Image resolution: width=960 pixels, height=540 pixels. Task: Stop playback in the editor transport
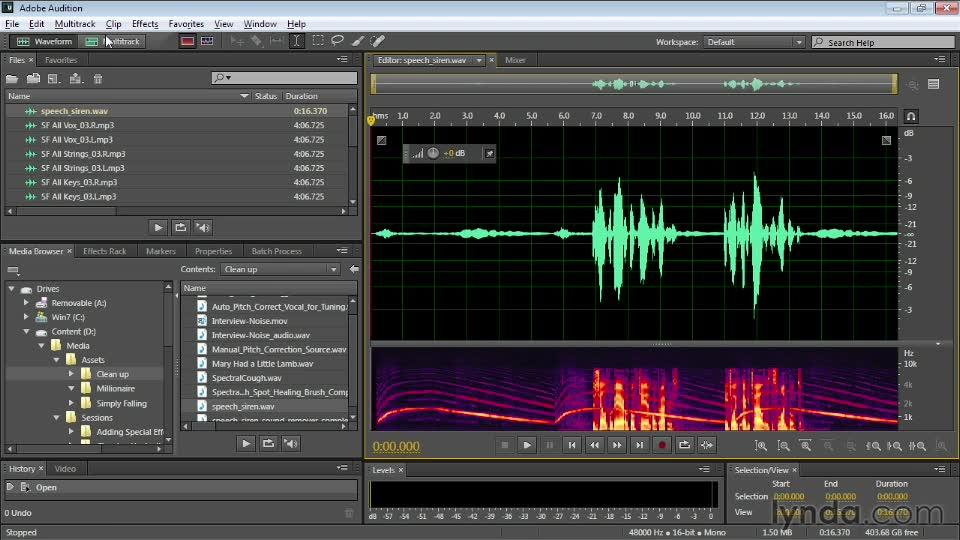point(504,446)
